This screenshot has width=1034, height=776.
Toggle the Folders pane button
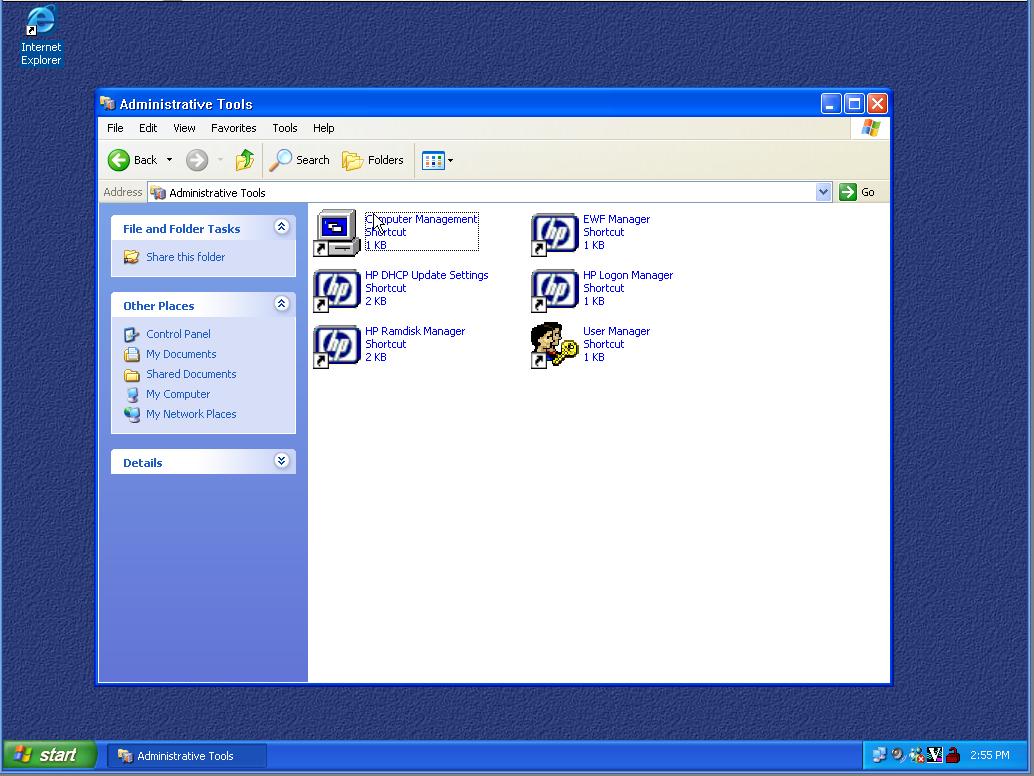pos(373,160)
